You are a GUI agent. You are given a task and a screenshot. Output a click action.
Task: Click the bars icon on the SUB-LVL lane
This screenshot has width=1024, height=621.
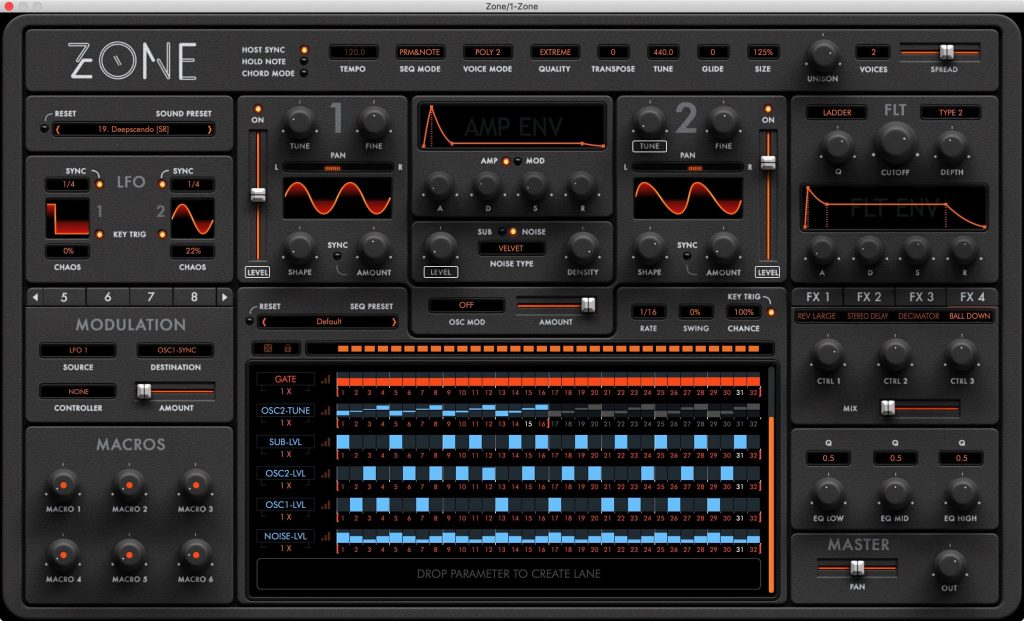point(325,442)
